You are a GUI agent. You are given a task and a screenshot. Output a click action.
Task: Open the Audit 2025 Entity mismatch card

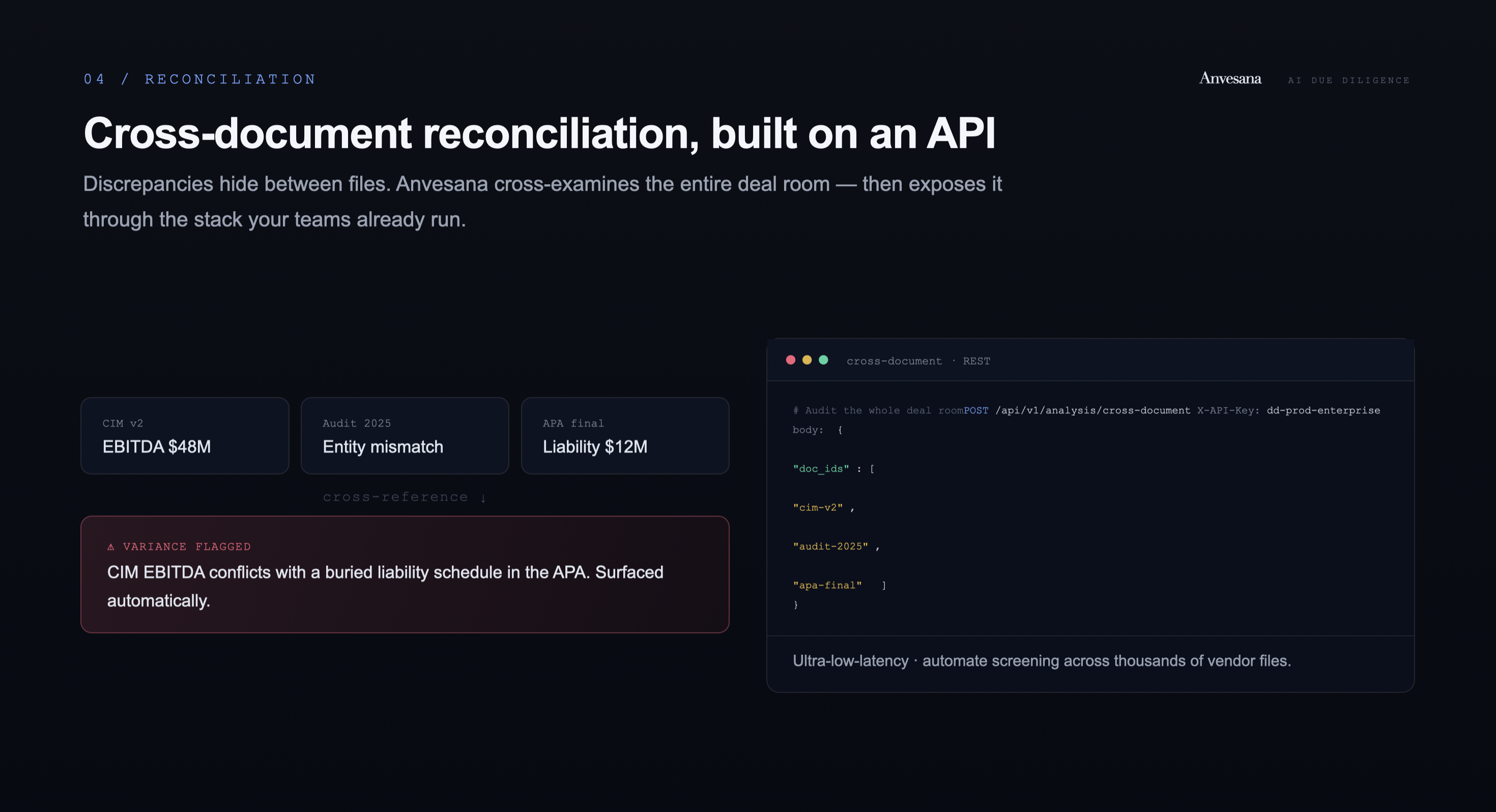pyautogui.click(x=405, y=436)
